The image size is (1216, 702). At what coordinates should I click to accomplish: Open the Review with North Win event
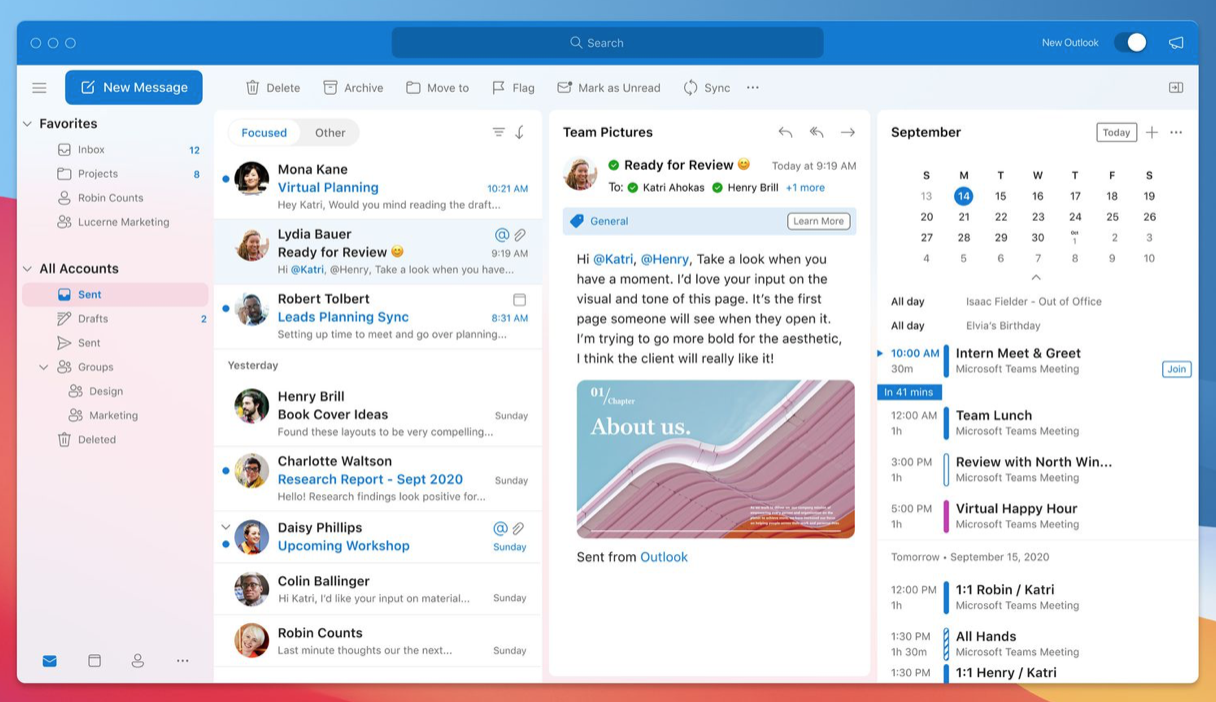coord(1036,469)
